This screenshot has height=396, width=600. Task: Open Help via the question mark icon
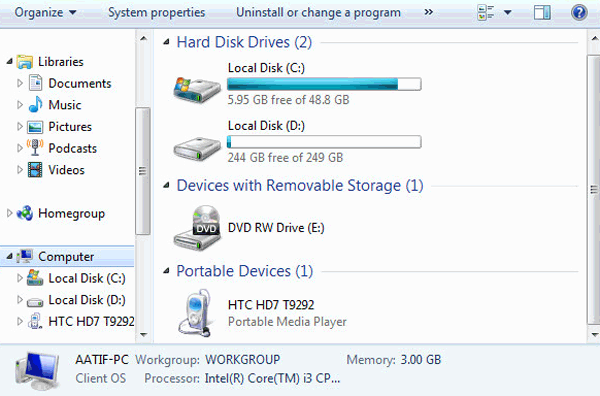(579, 12)
